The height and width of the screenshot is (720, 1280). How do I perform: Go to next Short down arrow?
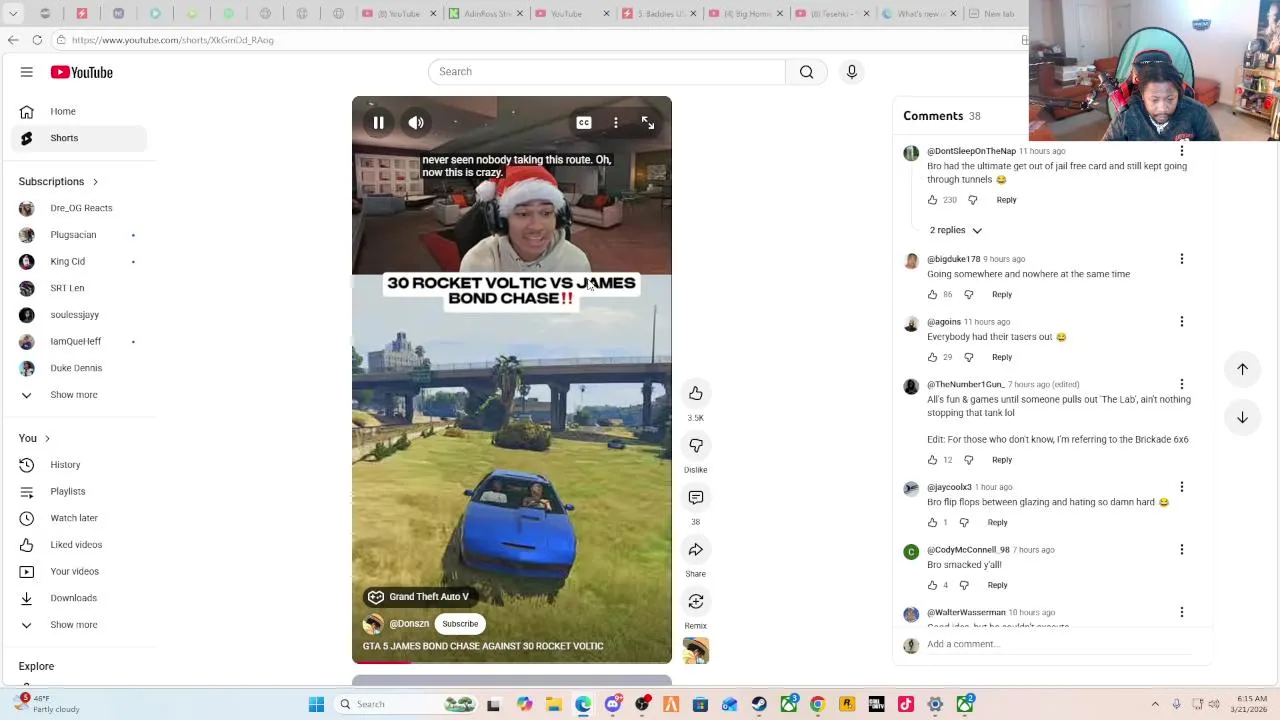click(x=1242, y=417)
